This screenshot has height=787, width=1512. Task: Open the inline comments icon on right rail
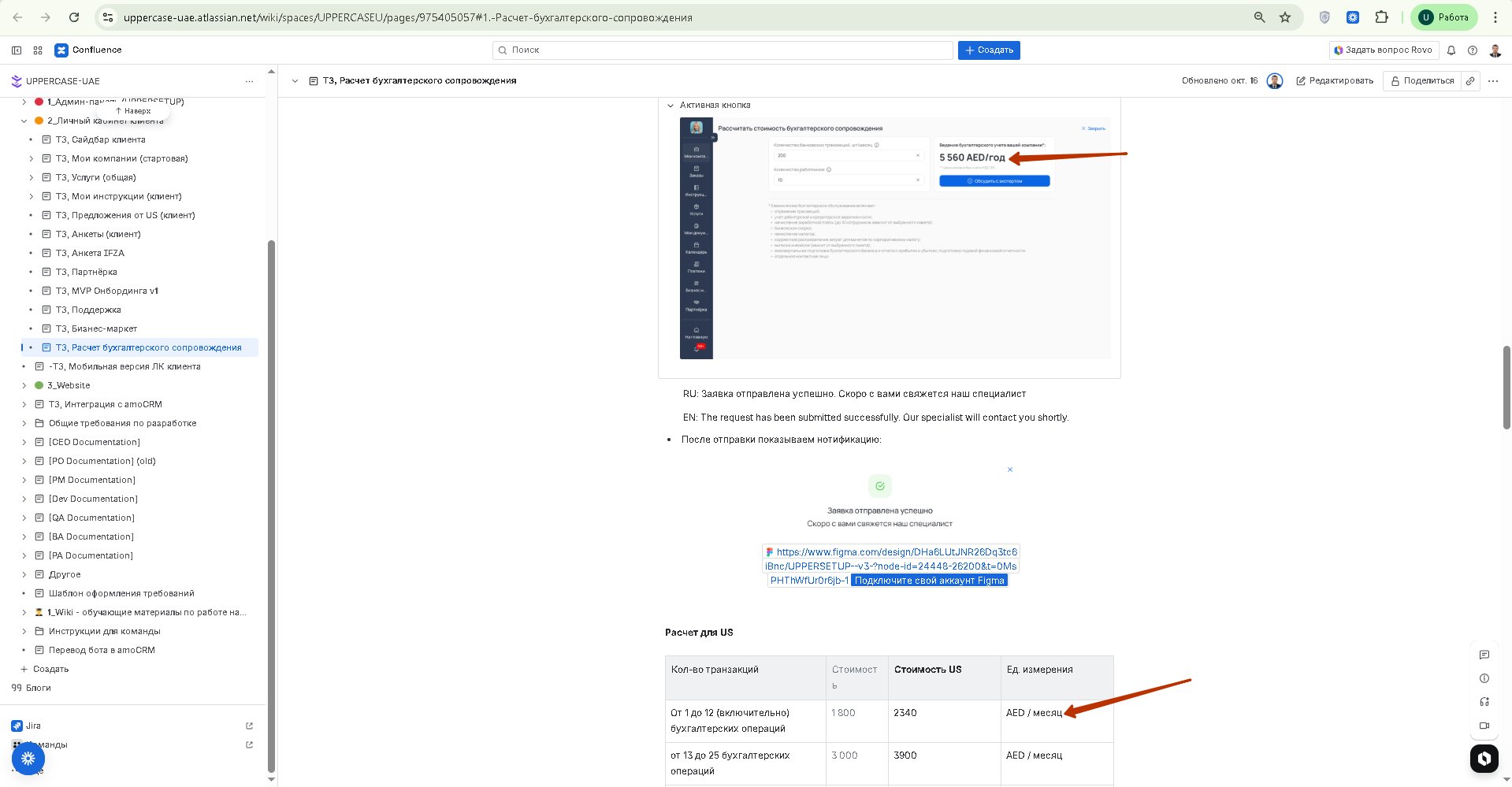coord(1484,655)
